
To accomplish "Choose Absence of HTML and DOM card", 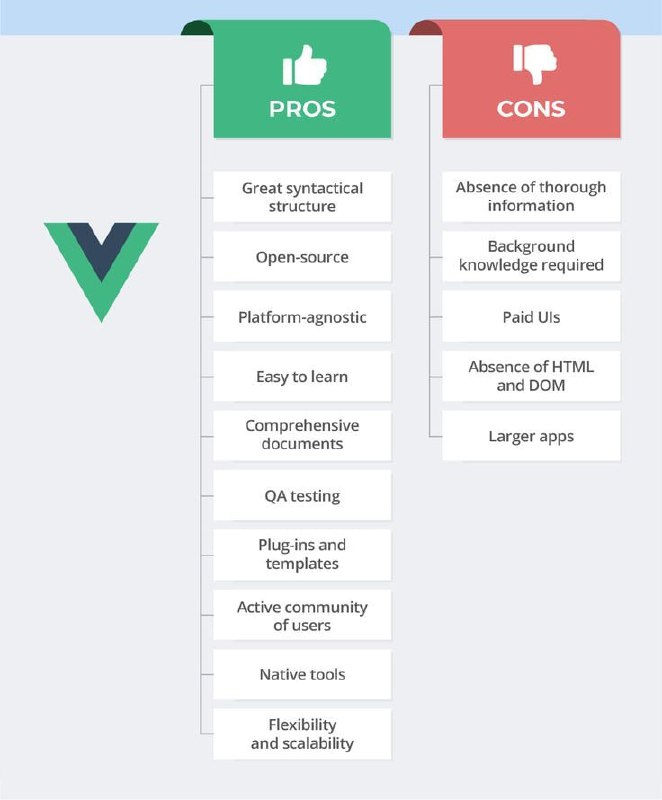I will pyautogui.click(x=531, y=376).
